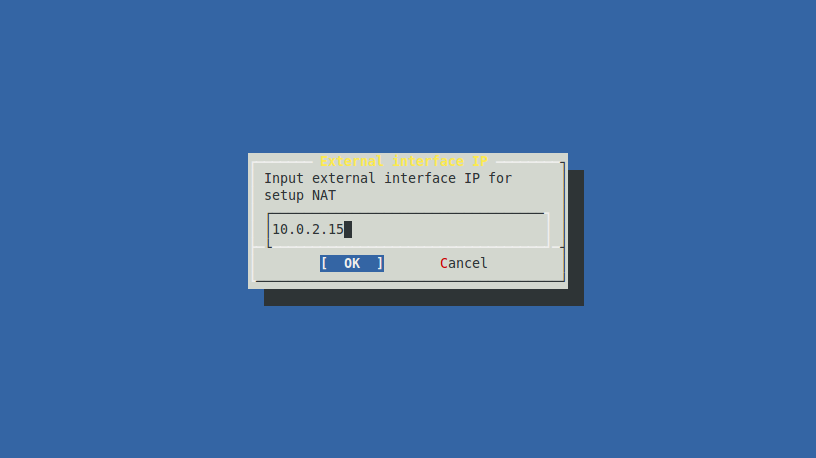Click the 'setup NAT' text line

pyautogui.click(x=300, y=196)
